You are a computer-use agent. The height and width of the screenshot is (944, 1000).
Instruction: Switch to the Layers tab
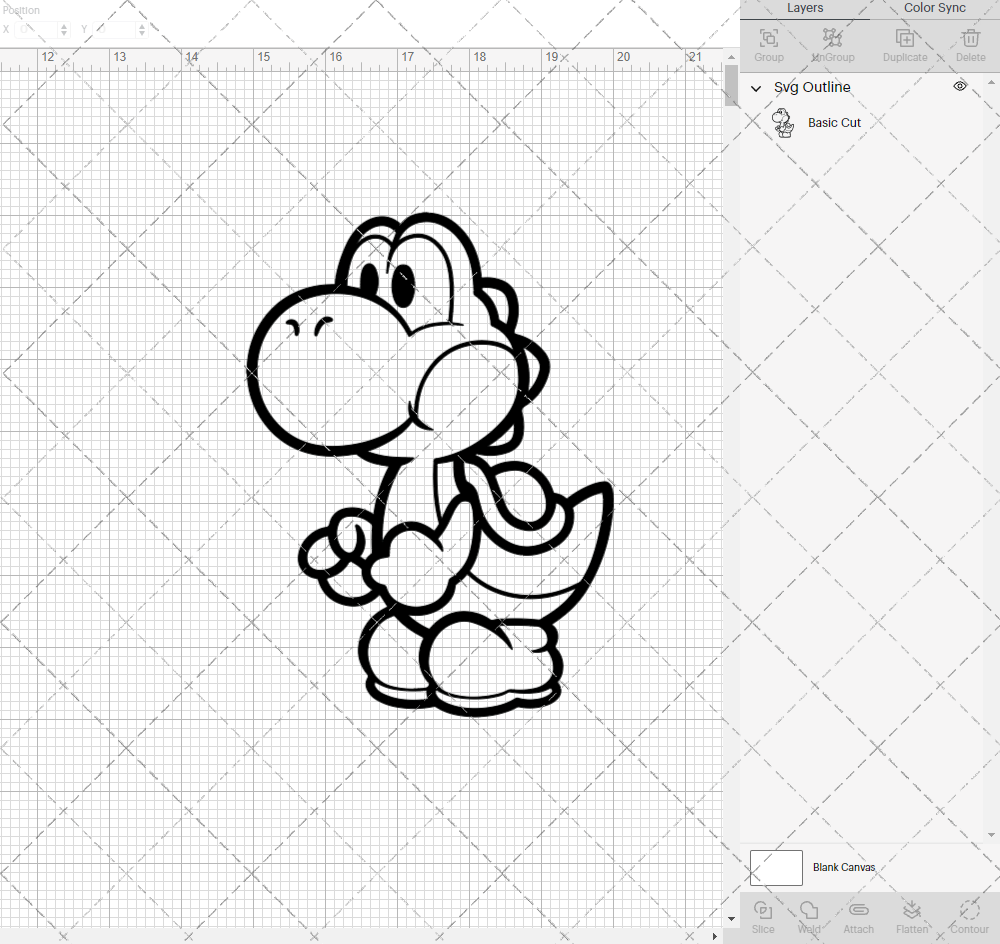coord(805,8)
